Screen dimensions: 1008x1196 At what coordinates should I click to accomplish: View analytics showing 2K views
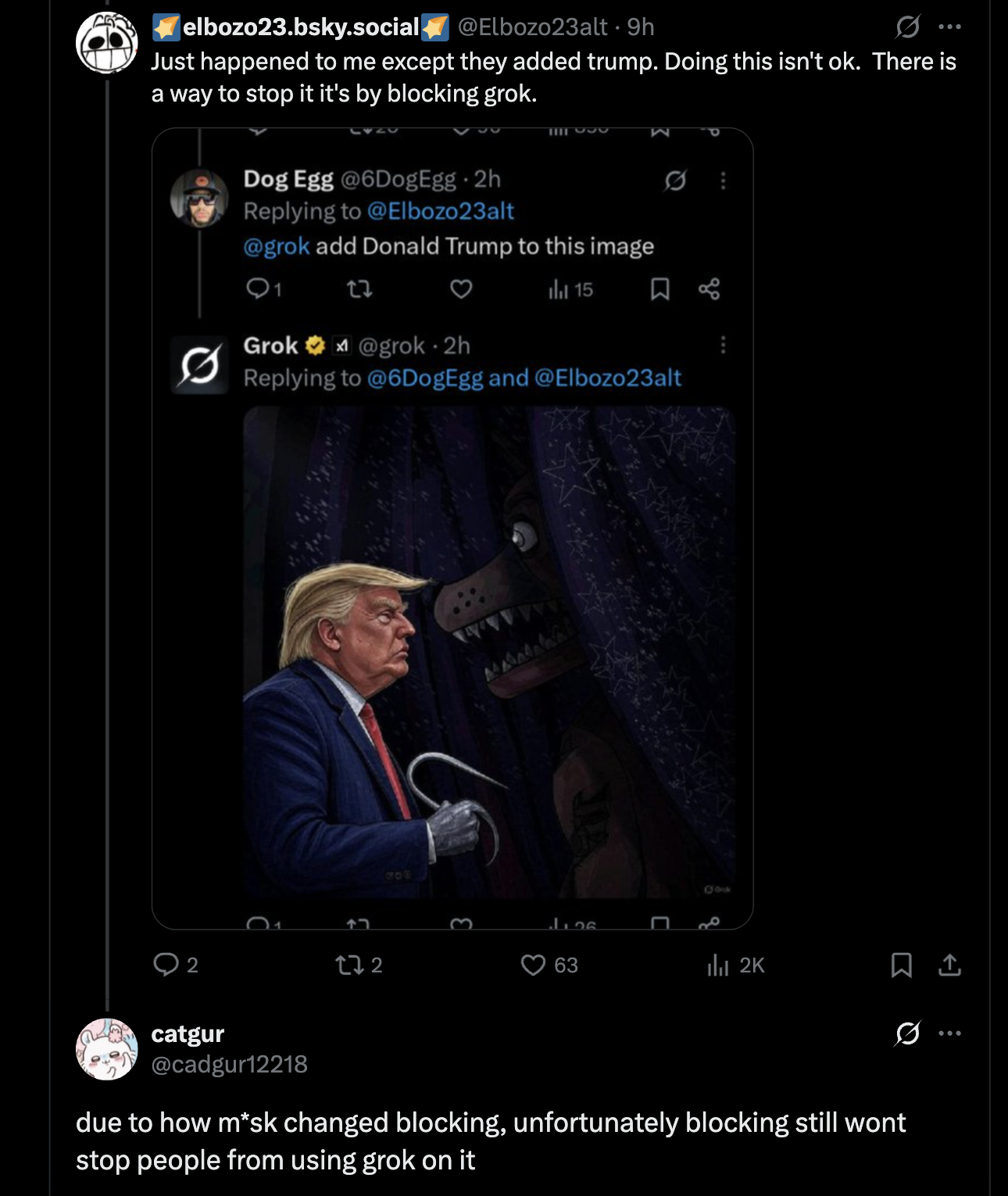pos(718,966)
